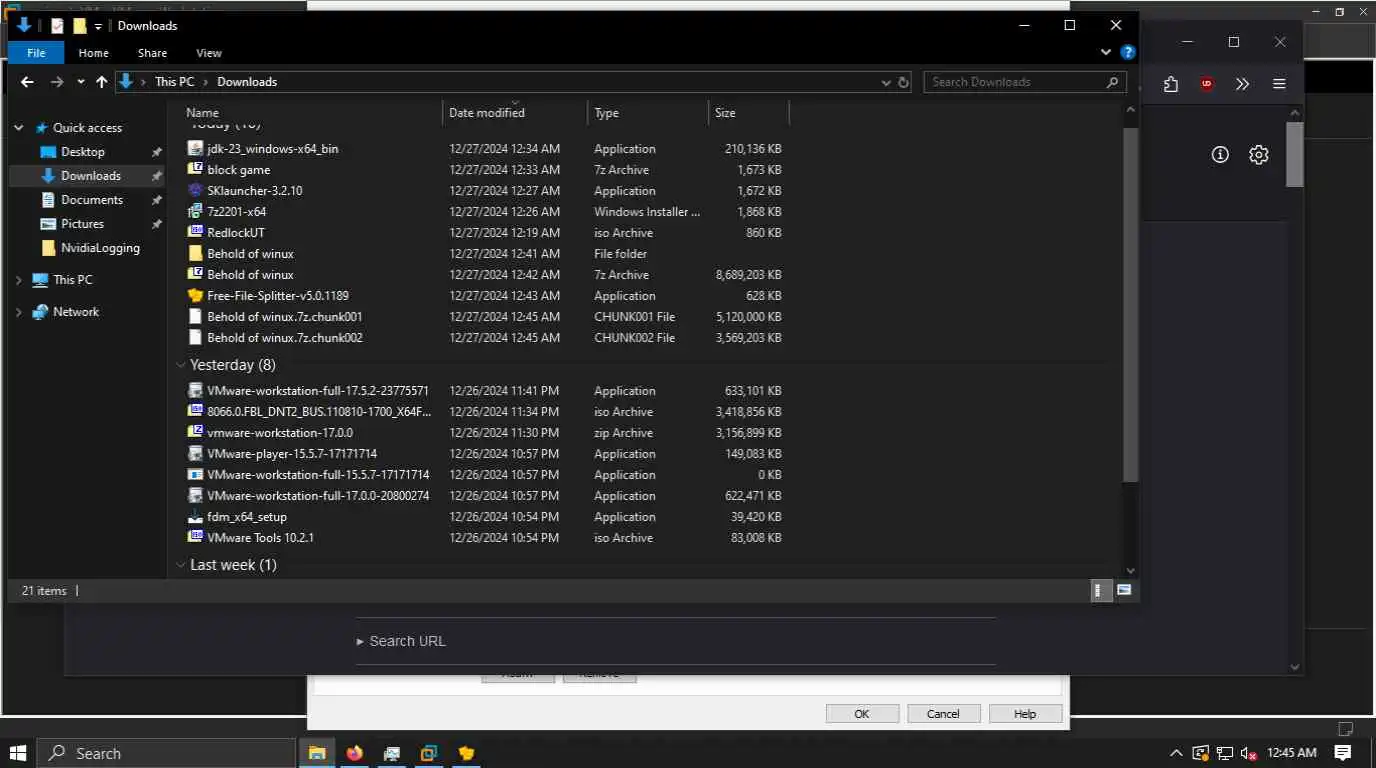Select Downloads in the navigation pane

[x=90, y=176]
